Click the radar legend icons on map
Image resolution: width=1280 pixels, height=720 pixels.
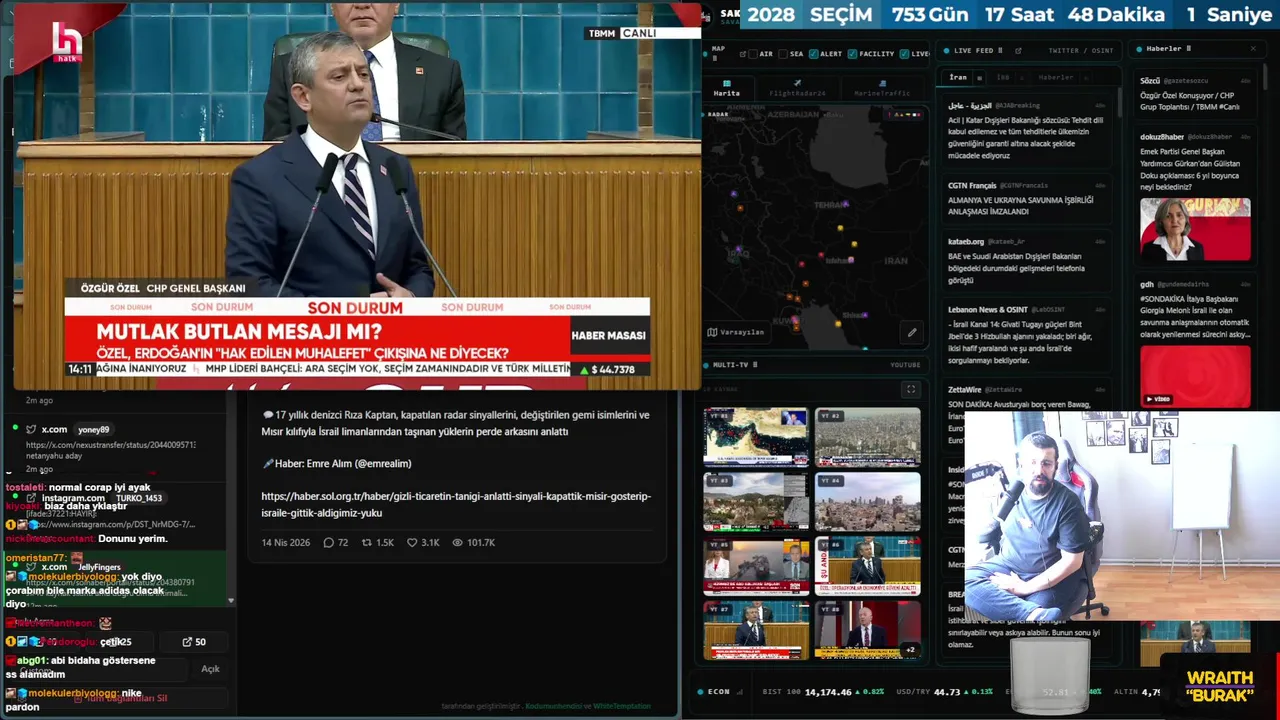tap(905, 114)
